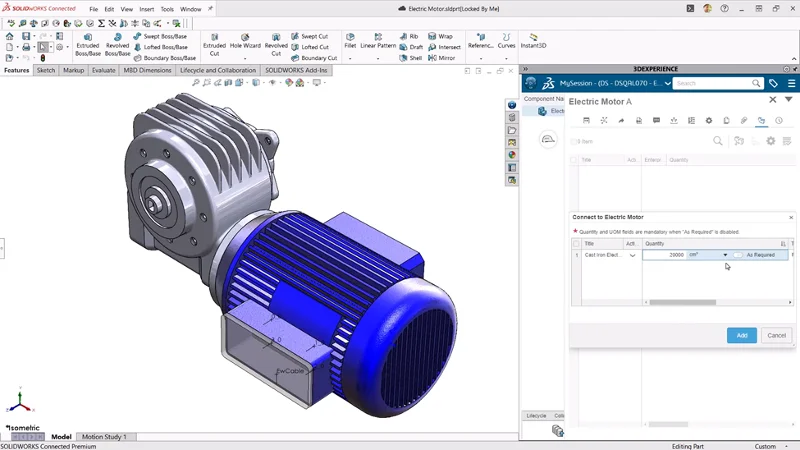
Task: Check the select-all checkbox in Connect dialog header
Action: coord(576,243)
